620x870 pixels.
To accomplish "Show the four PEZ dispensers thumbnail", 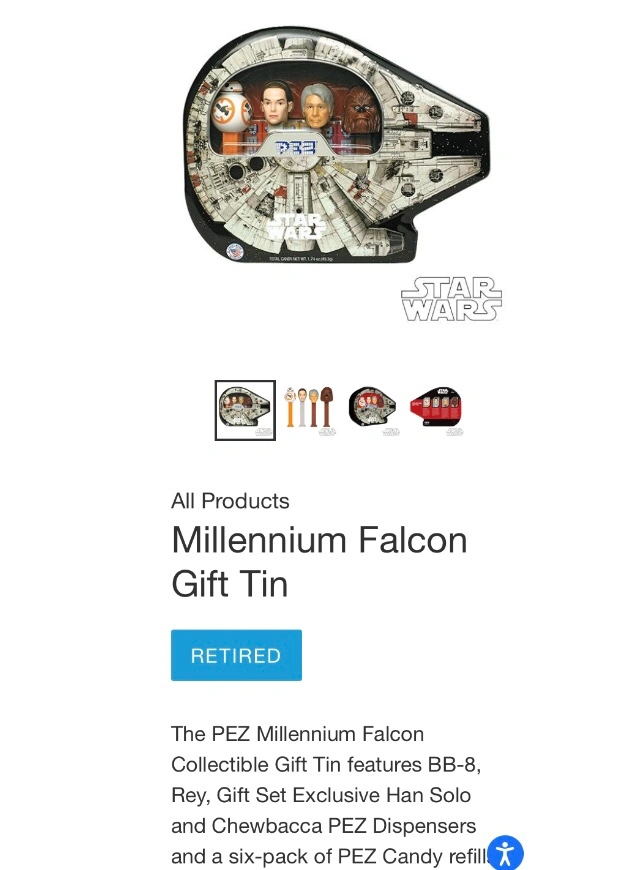I will coord(310,409).
